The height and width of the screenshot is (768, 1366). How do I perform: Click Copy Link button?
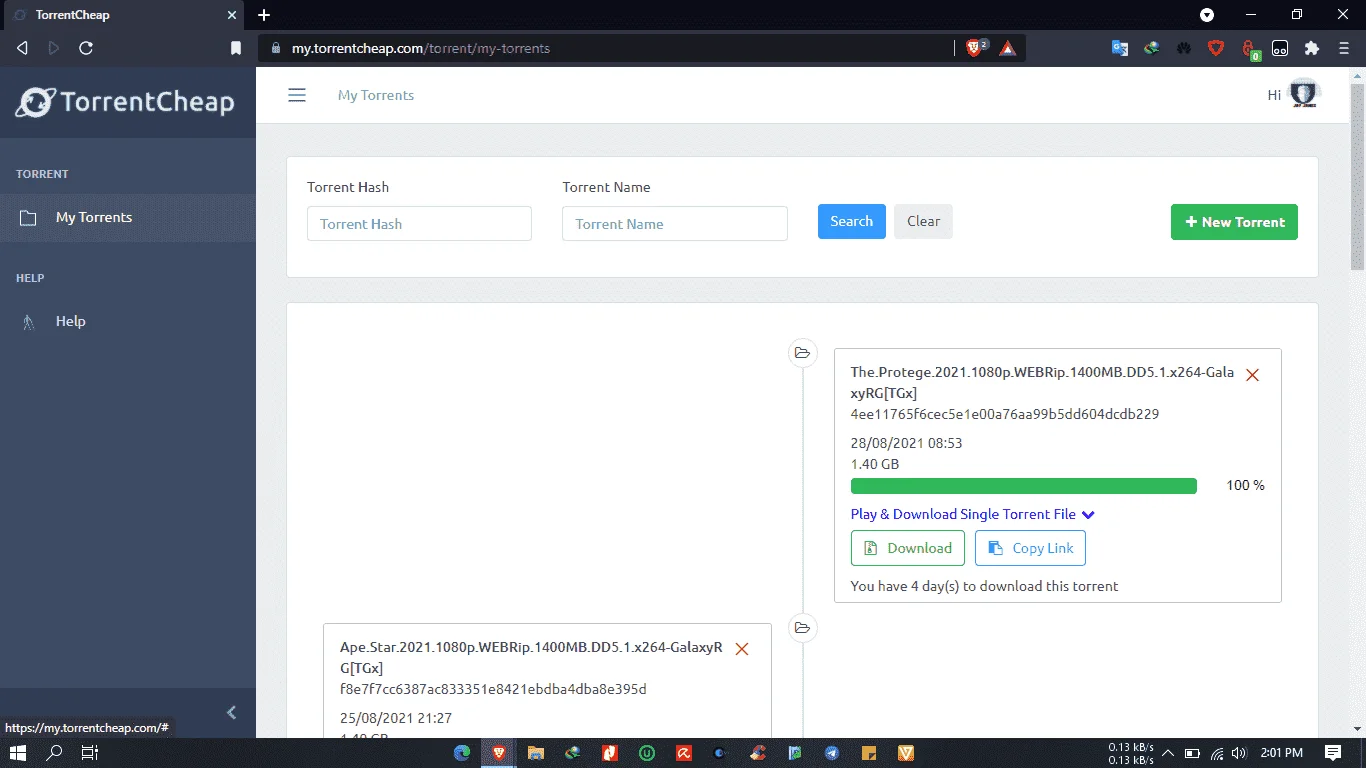point(1030,548)
